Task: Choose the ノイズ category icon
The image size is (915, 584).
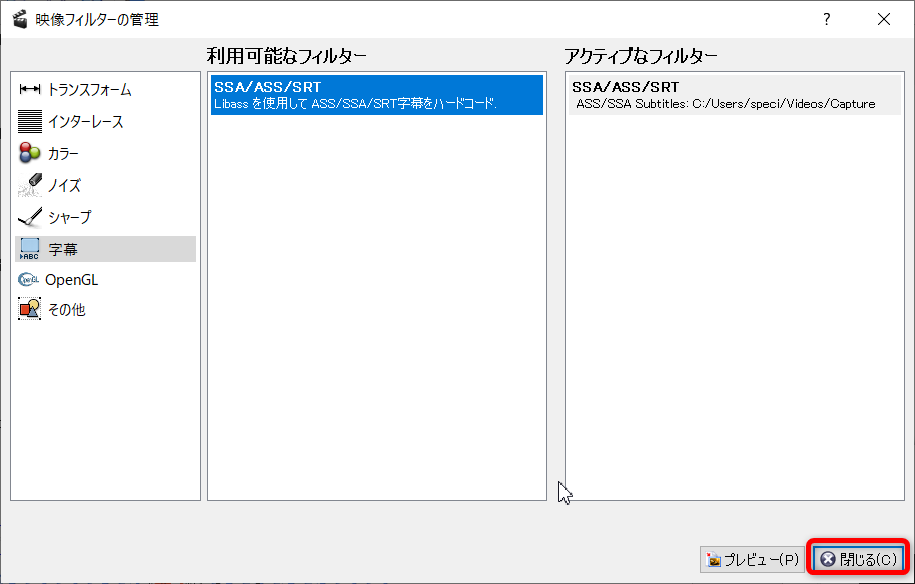Action: point(30,185)
